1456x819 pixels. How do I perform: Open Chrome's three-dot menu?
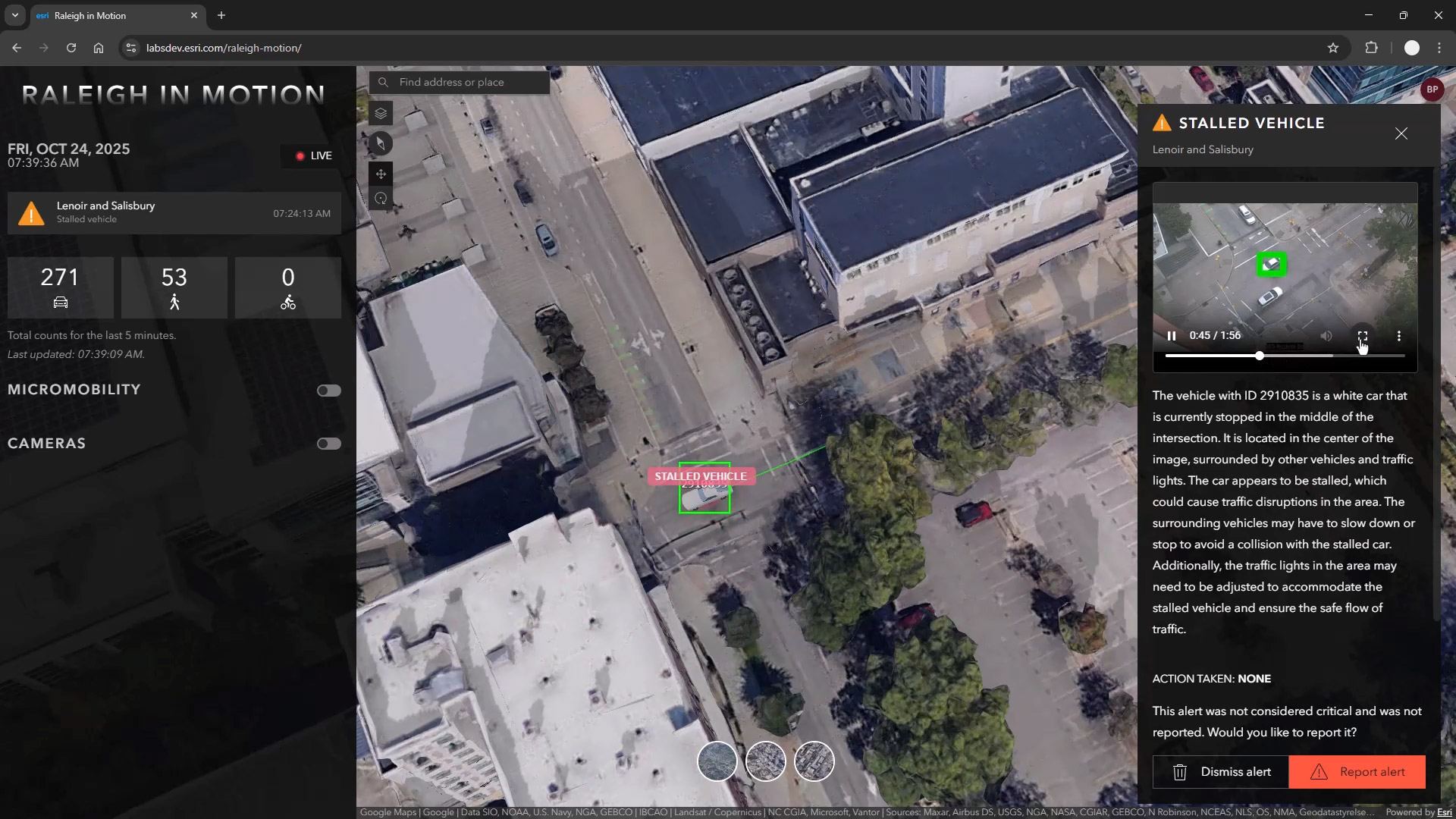coord(1439,48)
